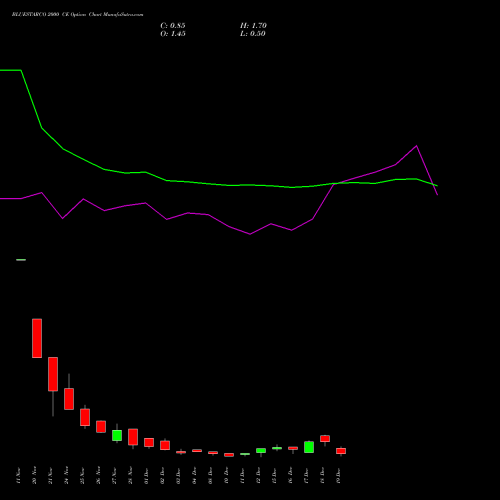Screen dimensions: 500x500
Task: Select the red candle for 25 Nov
Action: click(x=85, y=417)
